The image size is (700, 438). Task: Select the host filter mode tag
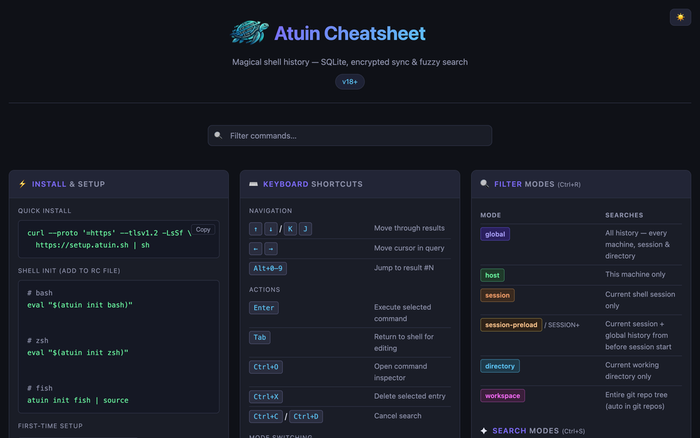492,275
